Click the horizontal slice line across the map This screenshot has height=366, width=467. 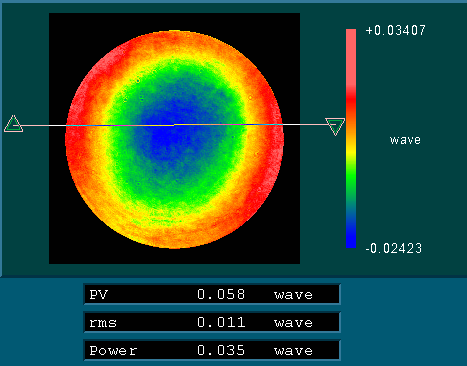(174, 125)
